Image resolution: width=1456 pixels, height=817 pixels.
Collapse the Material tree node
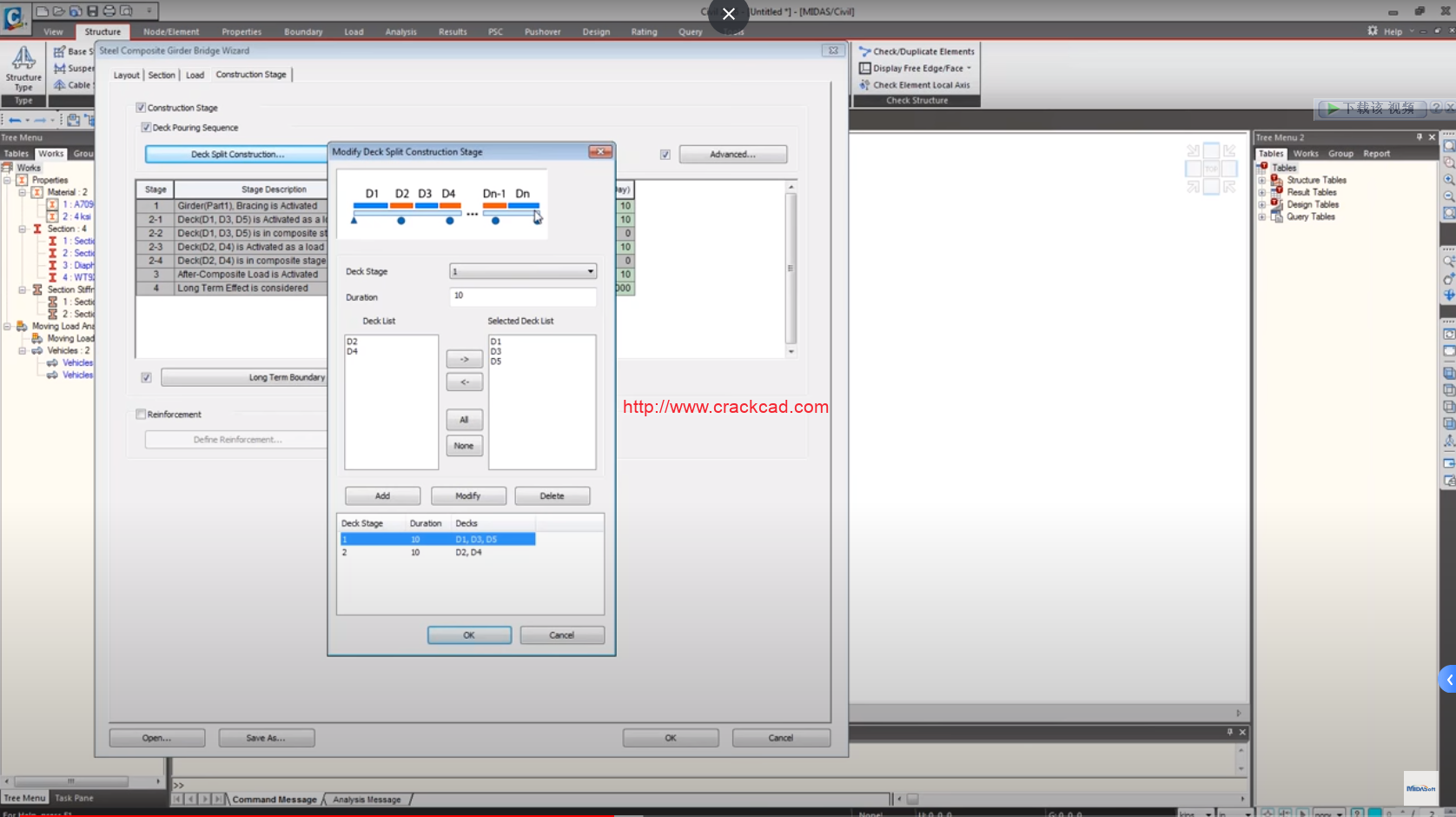coord(22,192)
